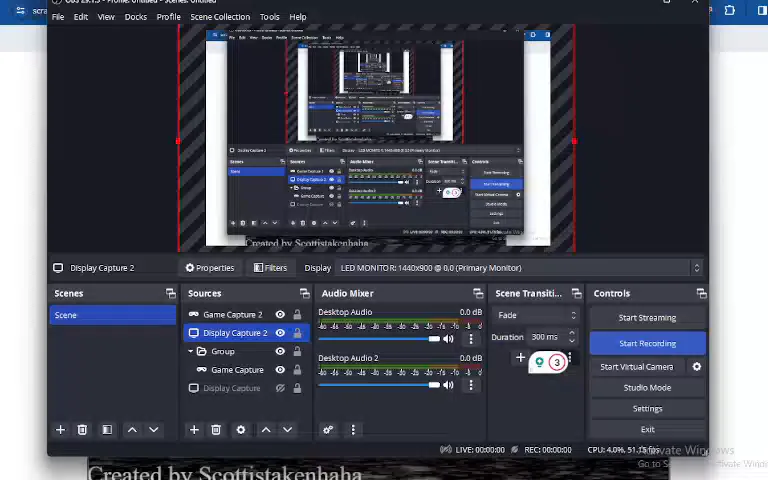Mute the Desktop Audio 2 speaker icon

(448, 385)
